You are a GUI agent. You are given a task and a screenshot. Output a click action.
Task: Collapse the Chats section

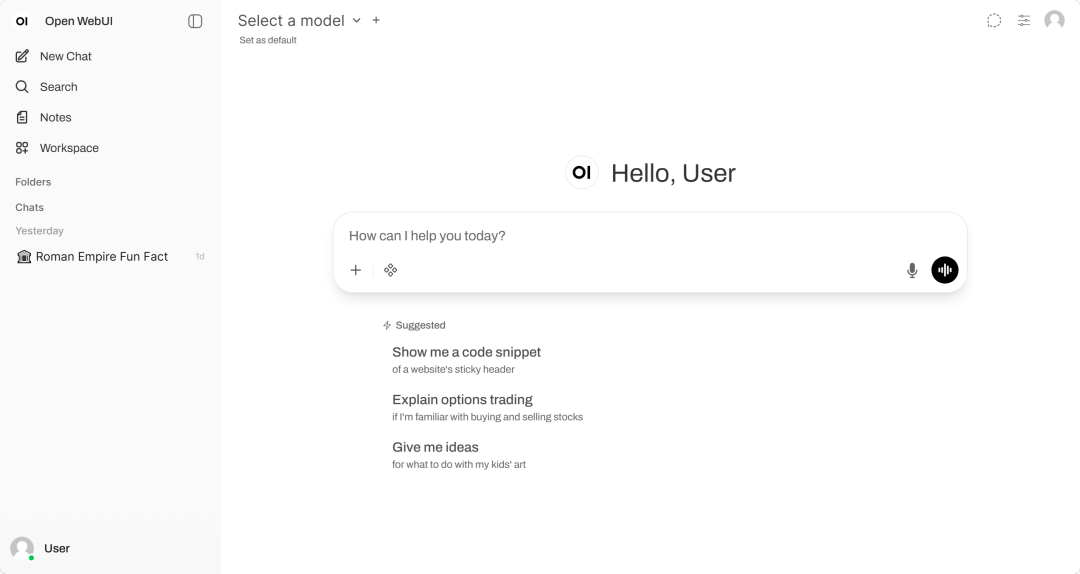point(30,207)
